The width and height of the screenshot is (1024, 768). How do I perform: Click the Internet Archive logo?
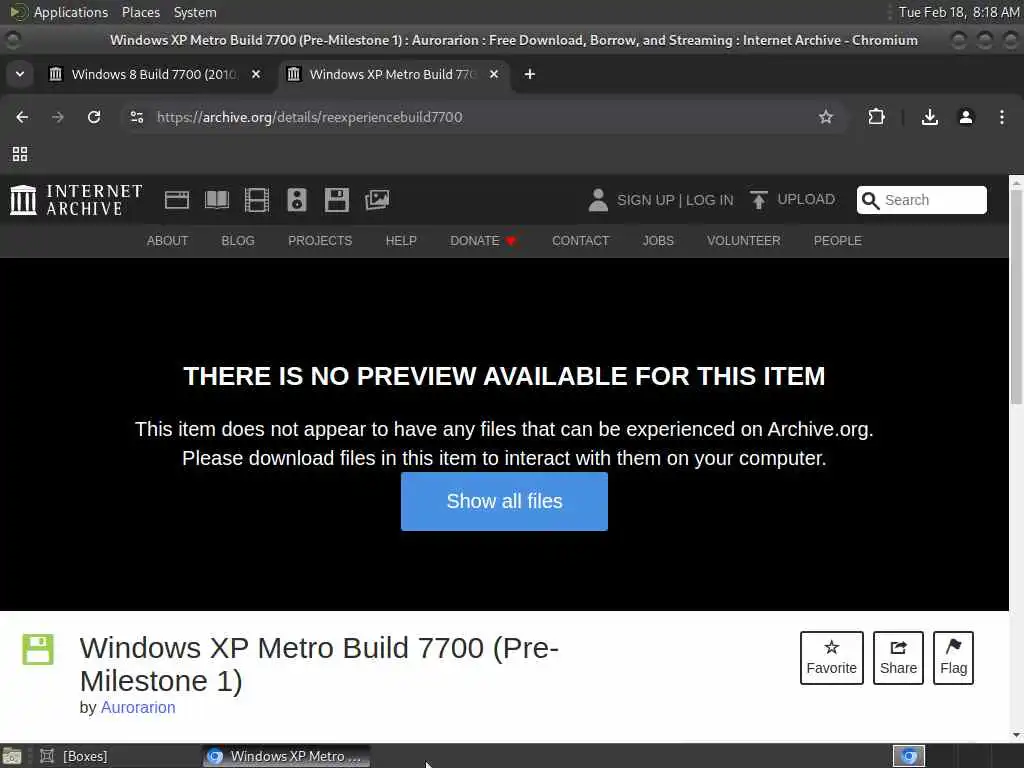[x=76, y=200]
